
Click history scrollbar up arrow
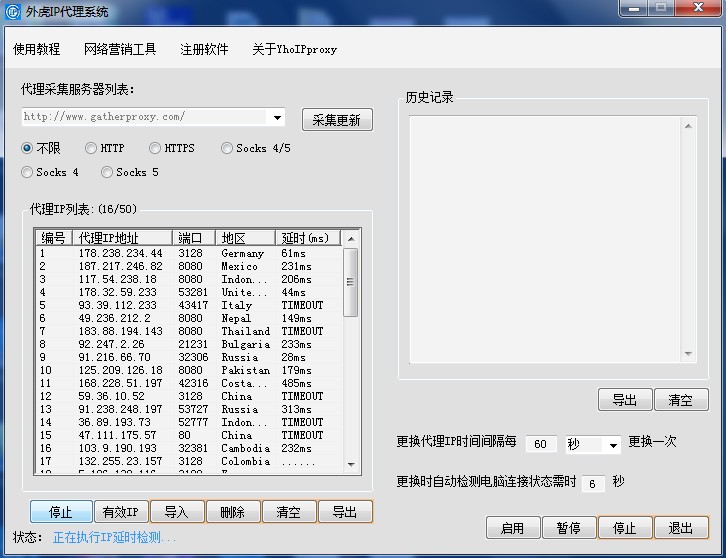(688, 126)
